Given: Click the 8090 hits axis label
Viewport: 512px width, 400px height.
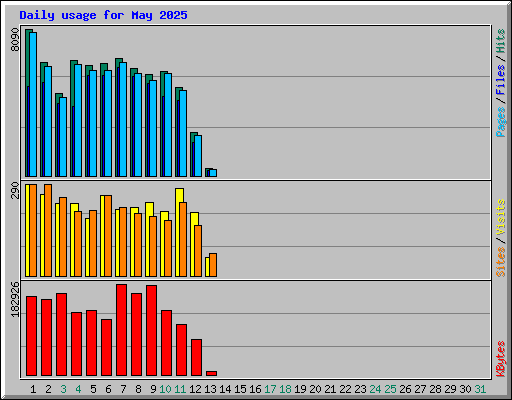Looking at the screenshot, I should tap(15, 40).
